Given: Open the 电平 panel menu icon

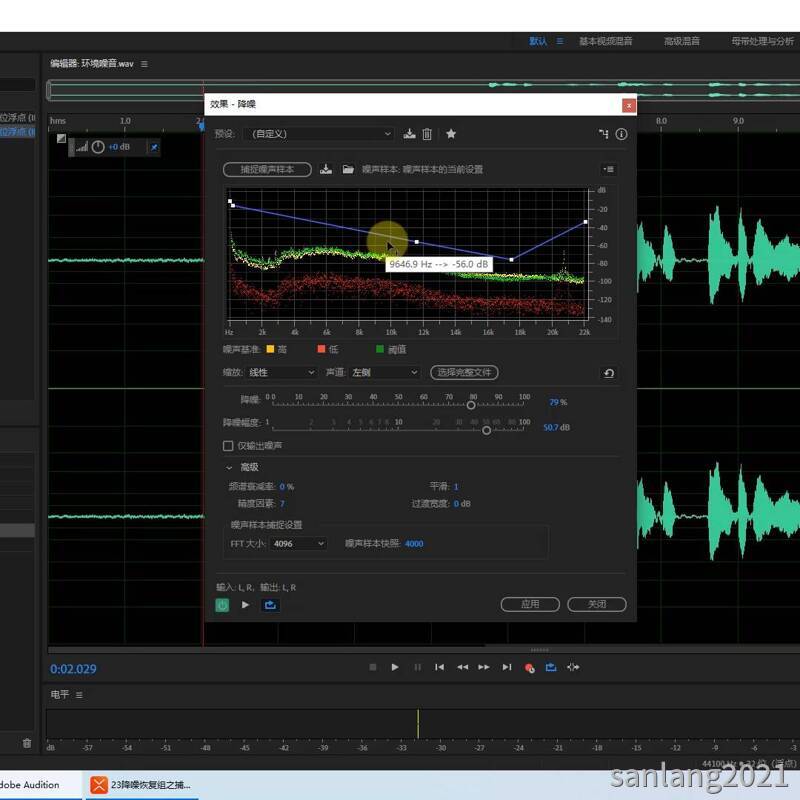Looking at the screenshot, I should pyautogui.click(x=79, y=695).
